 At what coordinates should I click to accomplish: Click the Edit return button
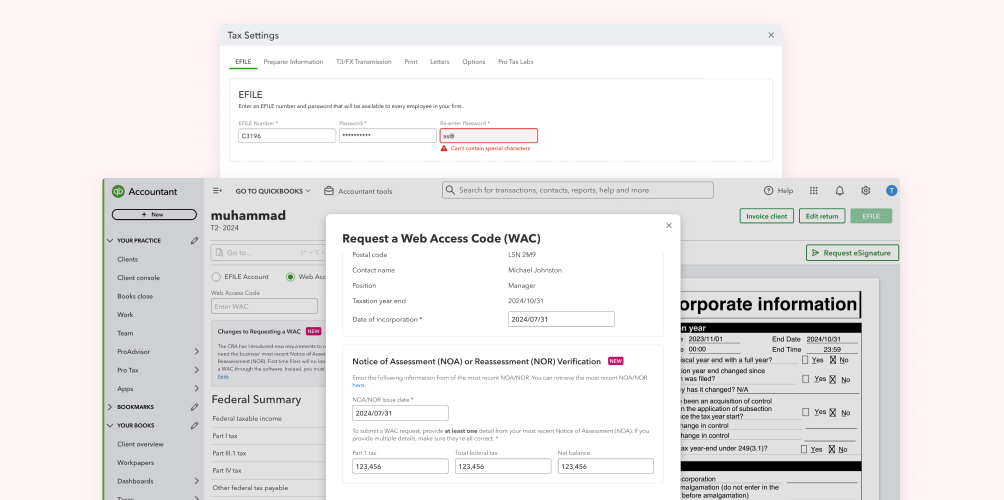pyautogui.click(x=822, y=216)
